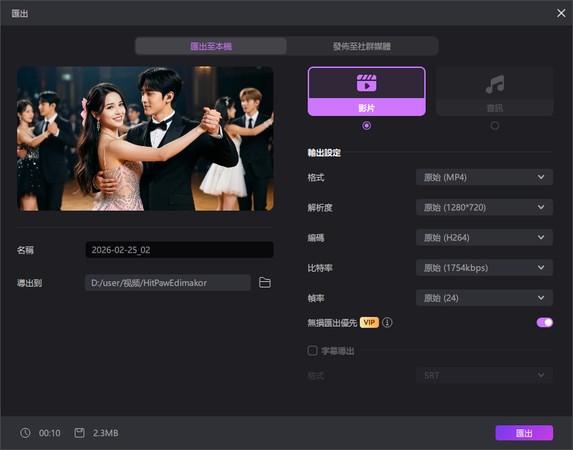Click the clock duration icon
The width and height of the screenshot is (573, 450).
tap(25, 433)
